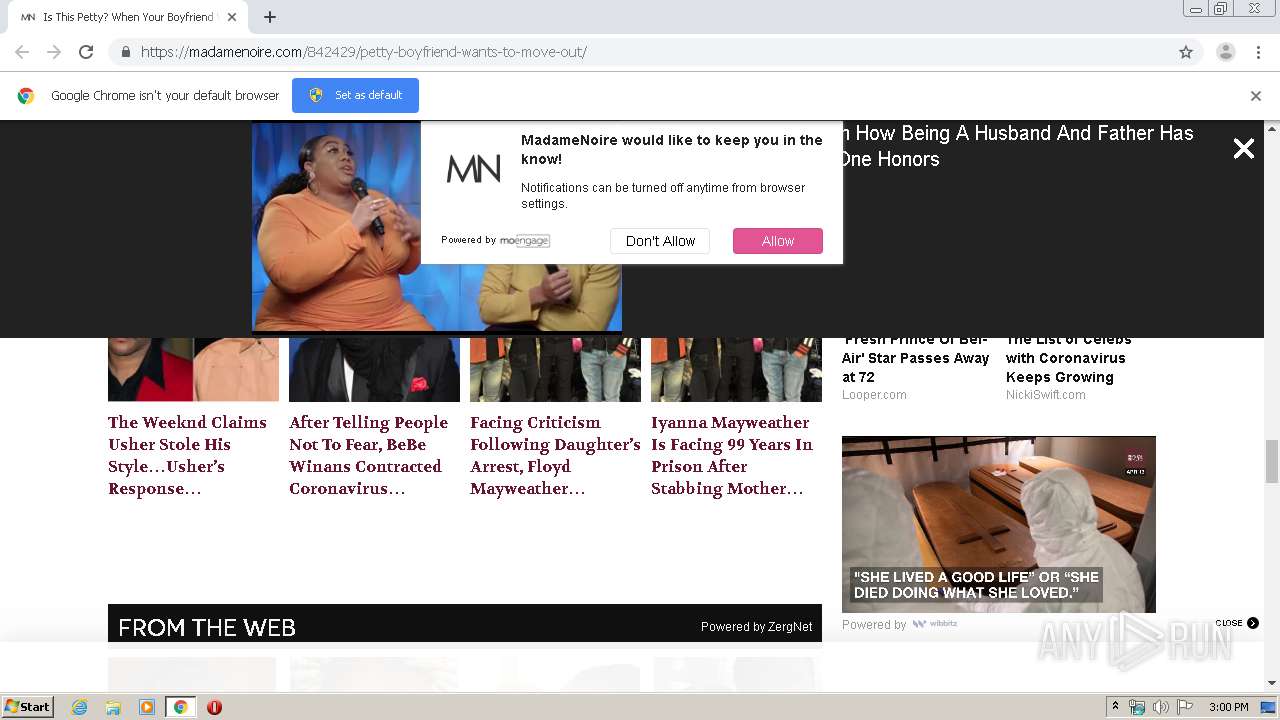Open the media player taskbar icon
The width and height of the screenshot is (1280, 720).
[147, 707]
